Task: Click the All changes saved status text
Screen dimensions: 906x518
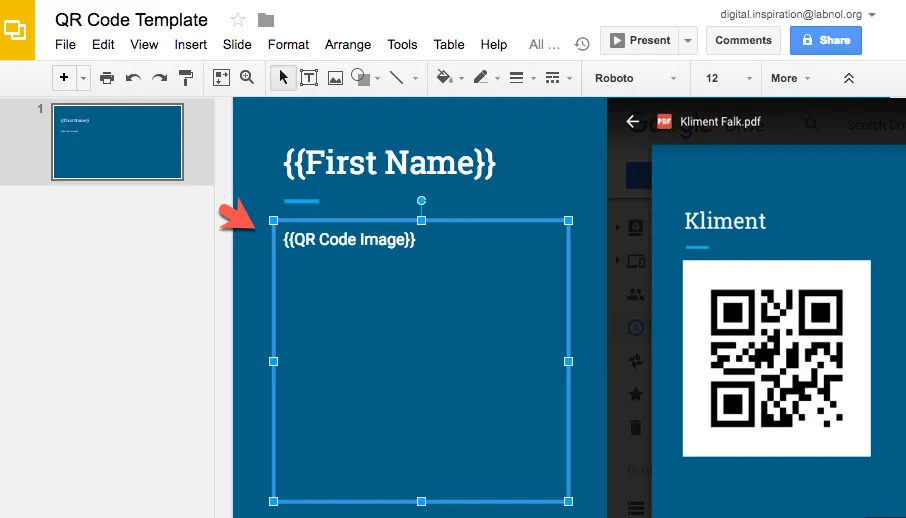Action: (544, 45)
